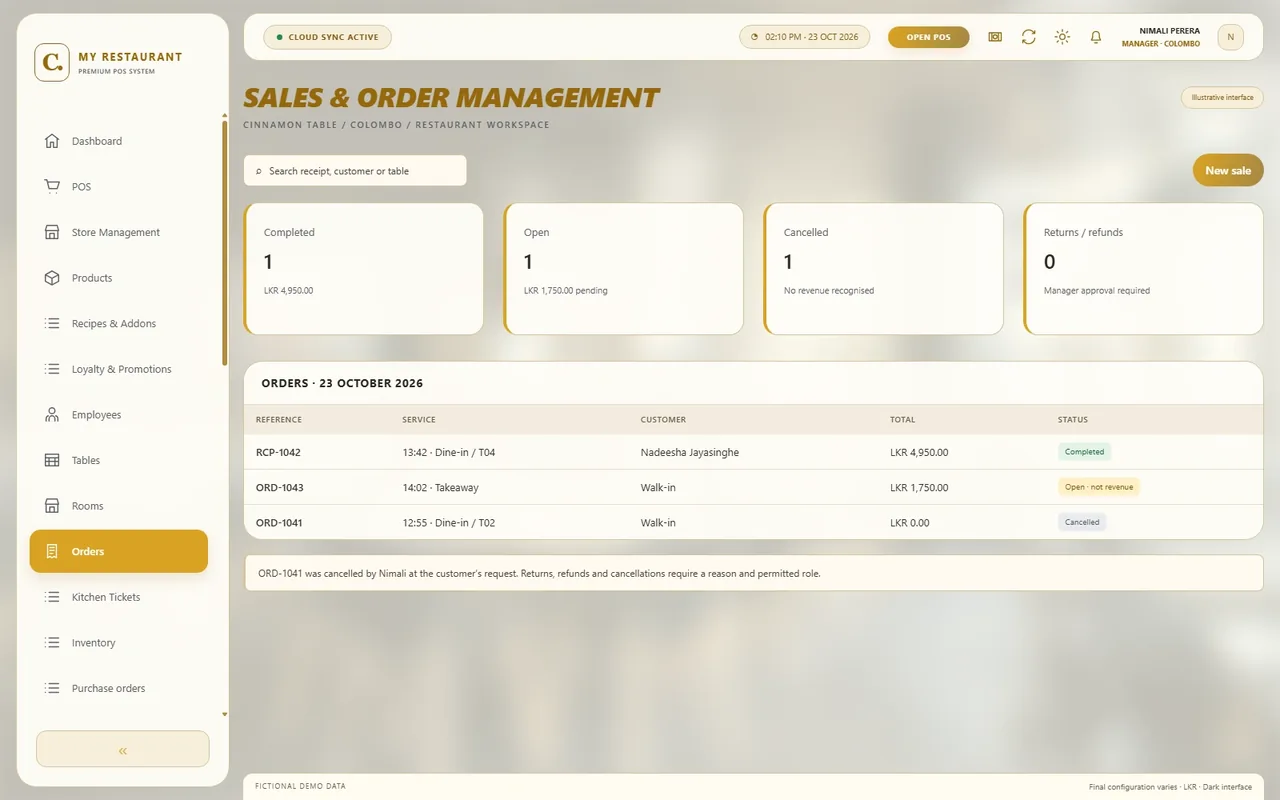Focus the search receipt input field
This screenshot has width=1280, height=800.
[355, 170]
